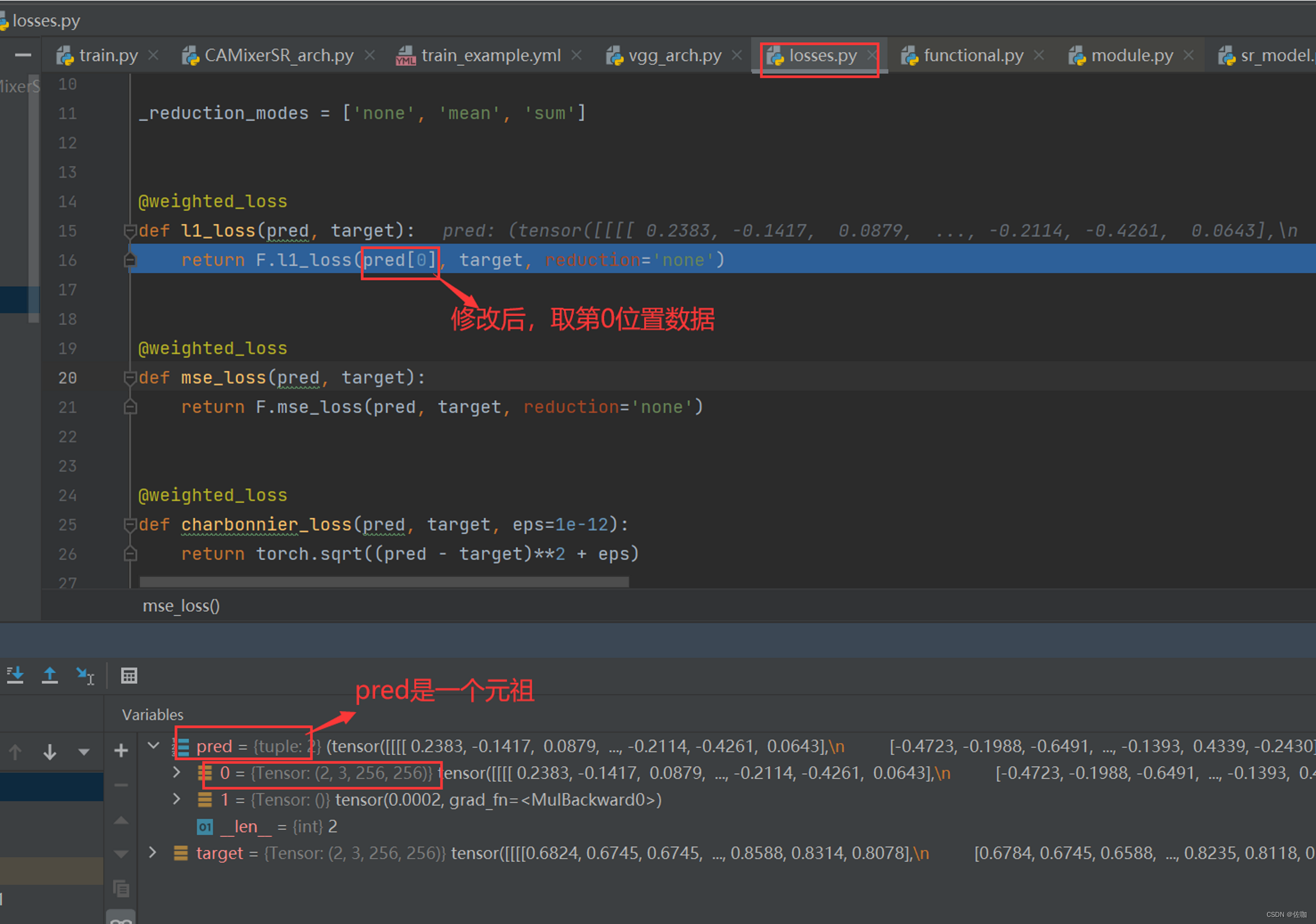
Task: Click the mse_loss() breadcrumb
Action: click(x=181, y=606)
